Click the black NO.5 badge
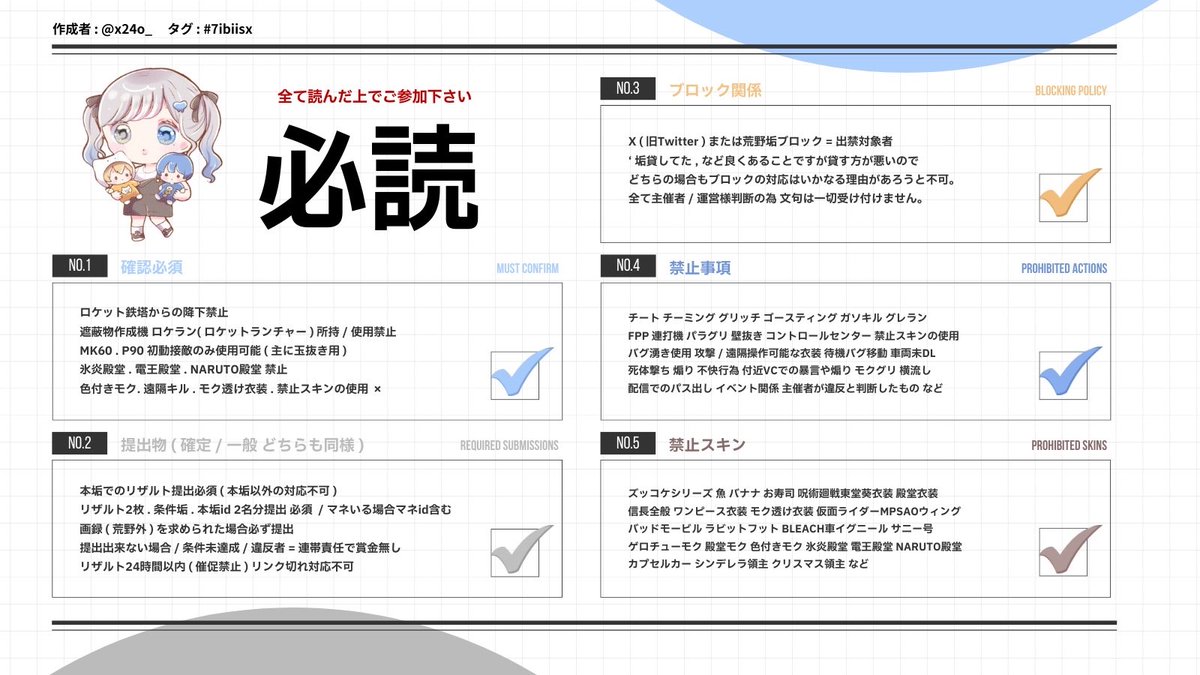Screen dimensions: 1200x675 pos(628,442)
